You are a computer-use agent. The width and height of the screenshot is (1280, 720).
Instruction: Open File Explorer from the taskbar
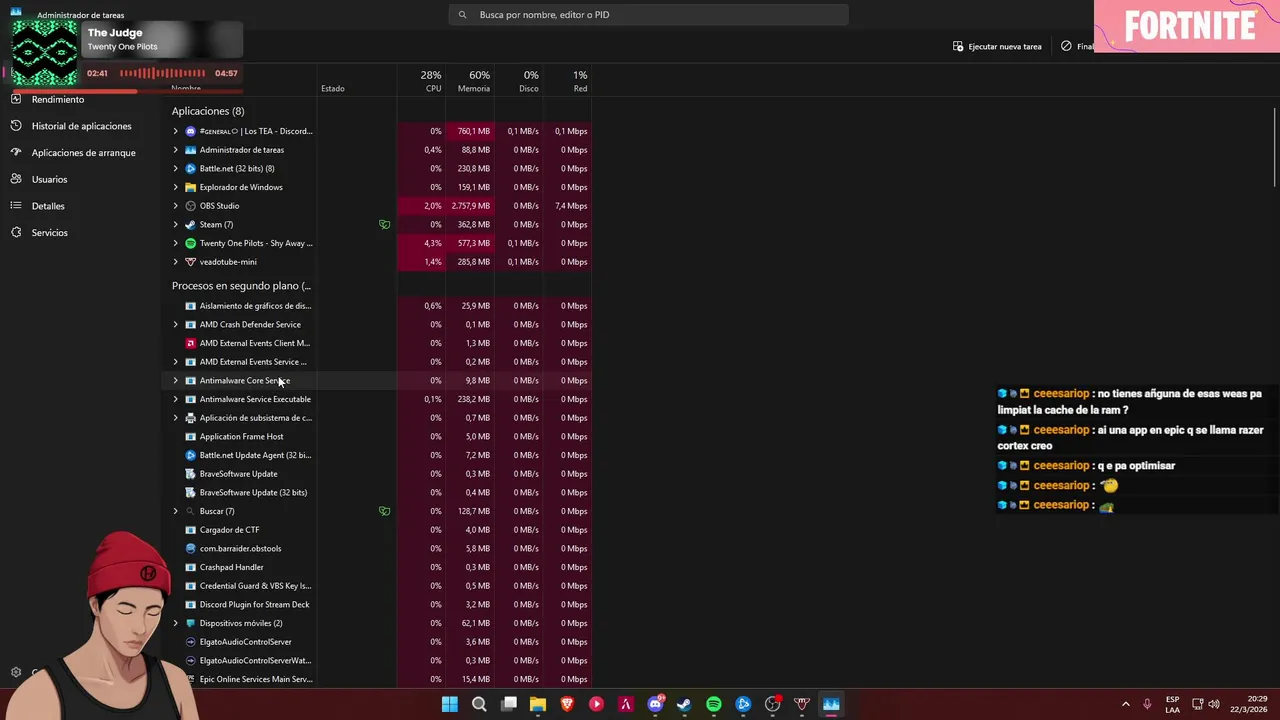pyautogui.click(x=538, y=704)
